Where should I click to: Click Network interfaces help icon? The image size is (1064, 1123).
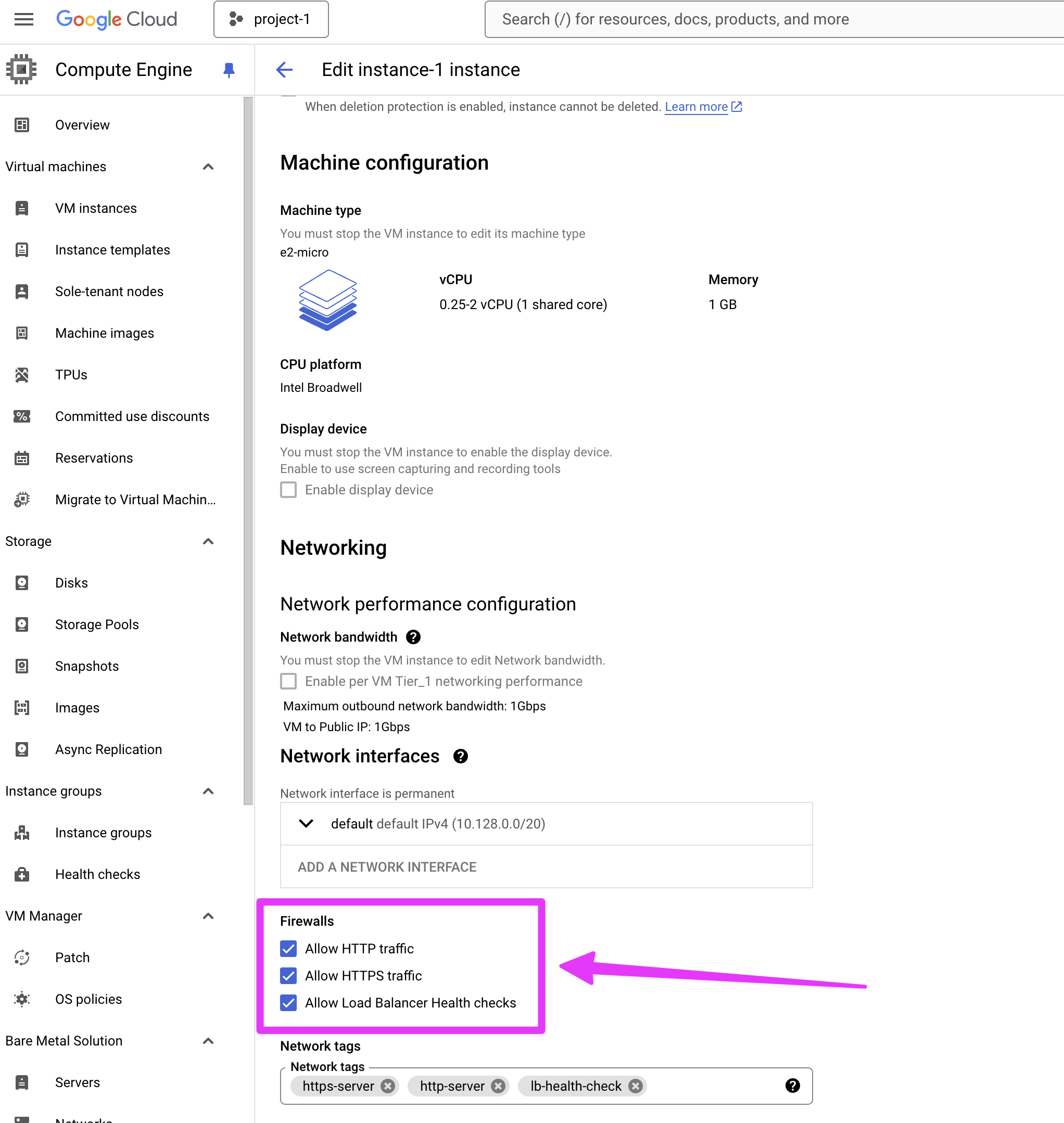[x=460, y=756]
